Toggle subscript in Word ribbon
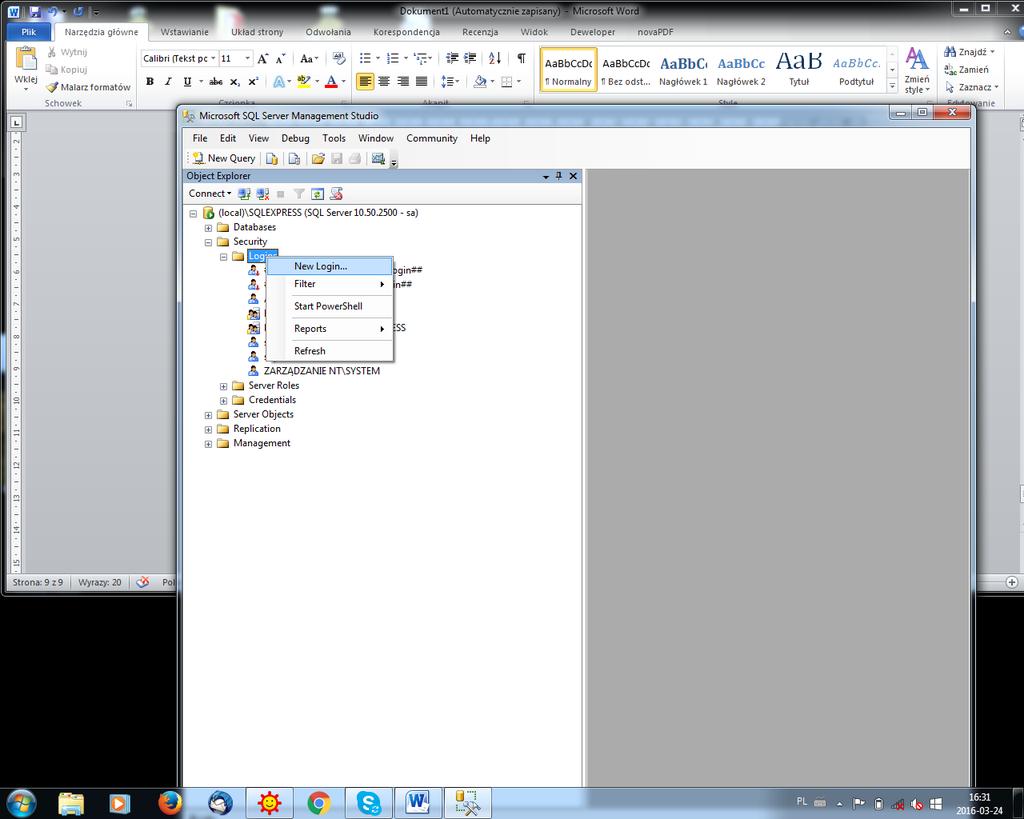 234,82
